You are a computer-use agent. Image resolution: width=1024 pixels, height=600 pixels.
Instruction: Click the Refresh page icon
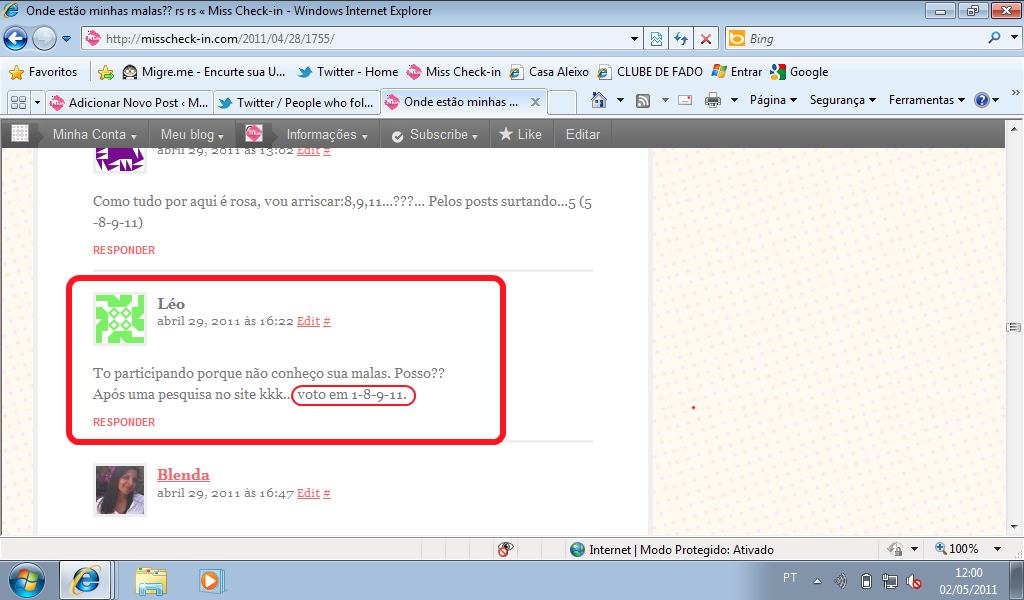(x=681, y=39)
